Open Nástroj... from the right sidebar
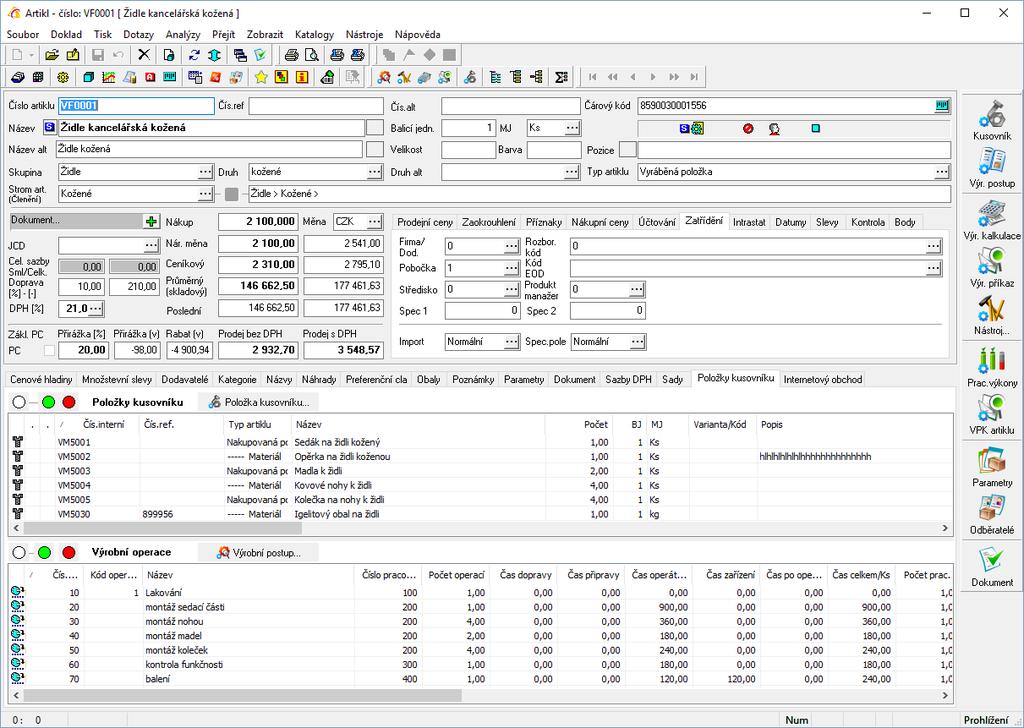 click(x=991, y=315)
